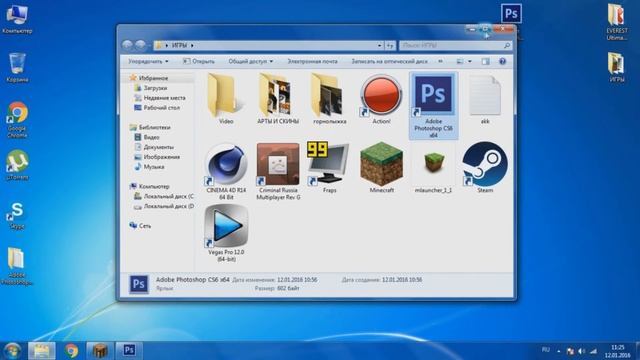640x360 pixels.
Task: Go back with the Explorer back arrow
Action: 127,45
